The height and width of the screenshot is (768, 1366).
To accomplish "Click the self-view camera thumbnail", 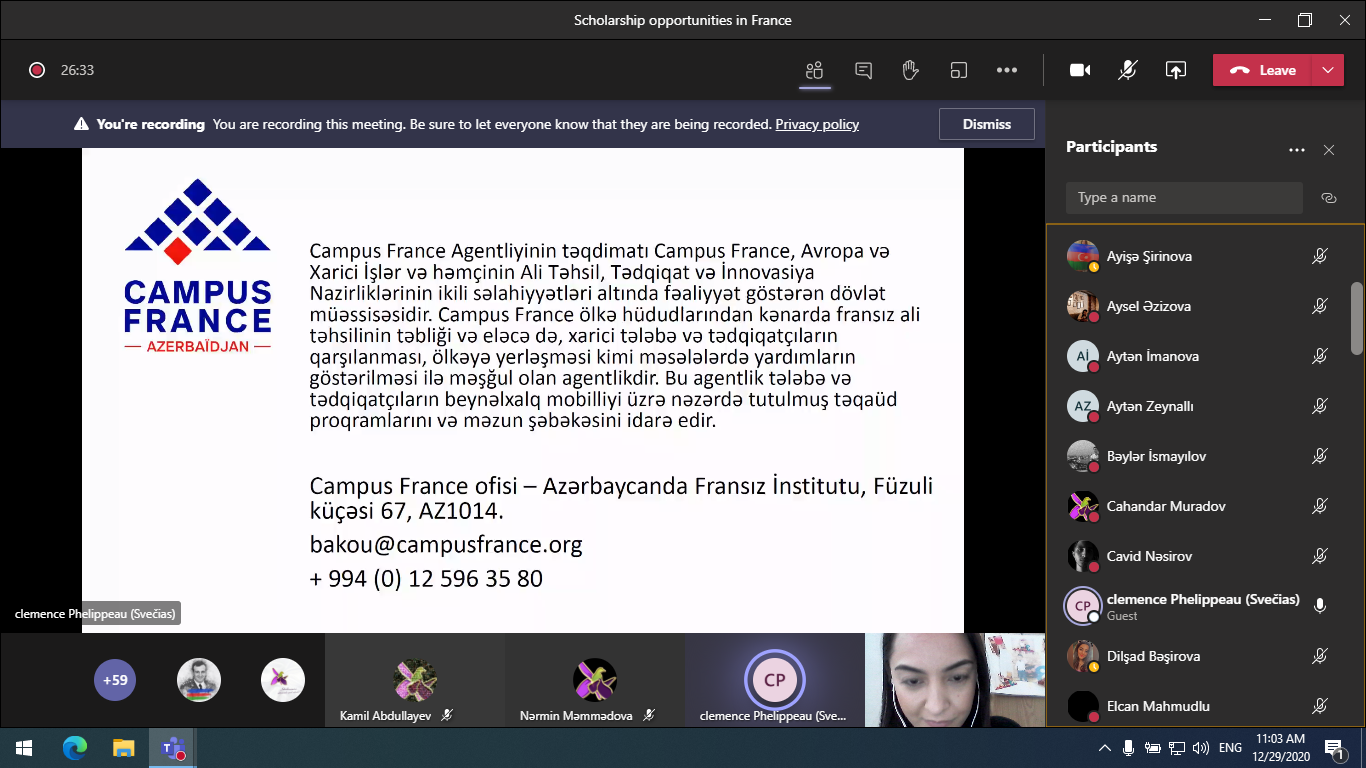I will 955,680.
